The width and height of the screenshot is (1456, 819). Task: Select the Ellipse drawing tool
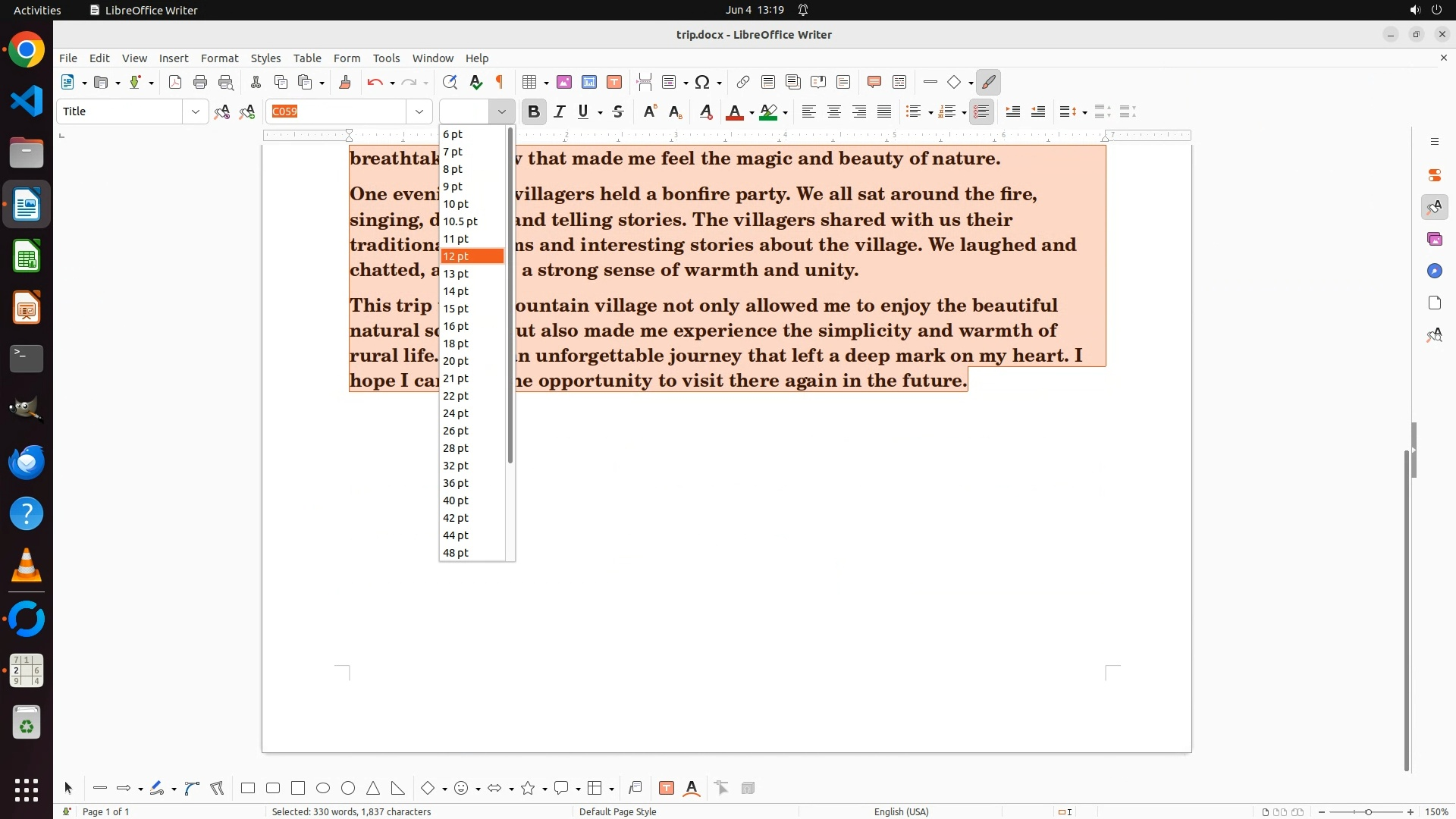pyautogui.click(x=323, y=789)
